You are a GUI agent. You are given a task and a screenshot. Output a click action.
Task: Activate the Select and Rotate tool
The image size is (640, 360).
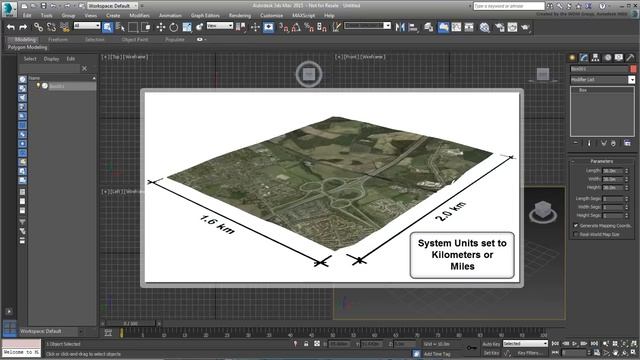coord(173,27)
